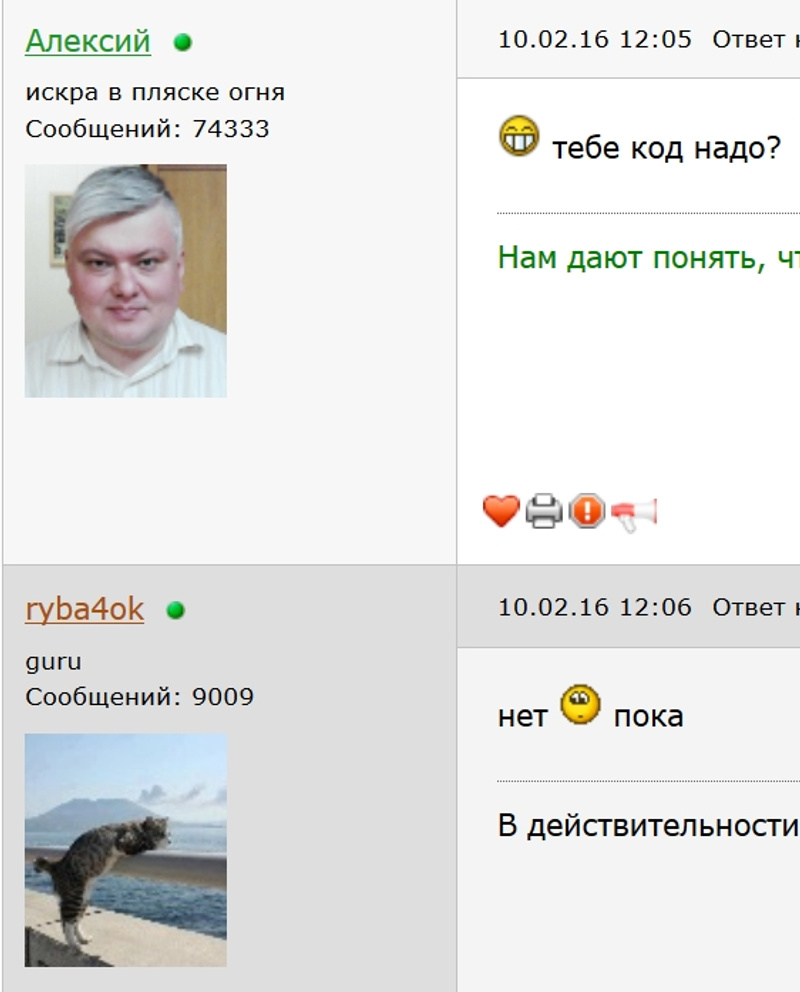The image size is (800, 992).
Task: Click the message text тебе код надо?
Action: click(667, 149)
